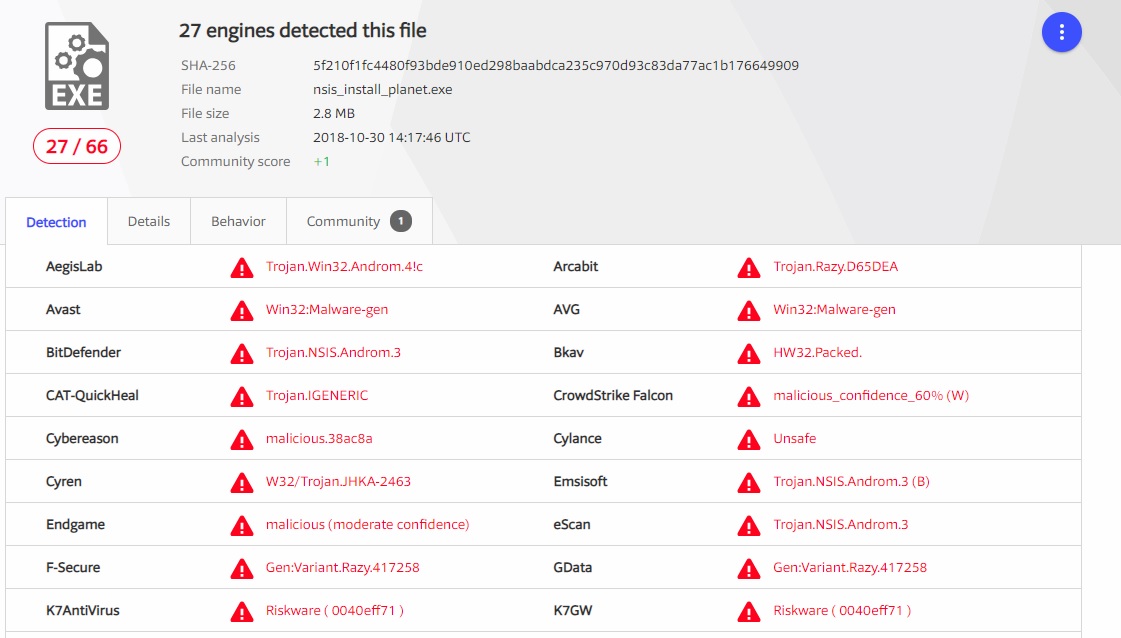Click the 27 engines detected this file heading
The width and height of the screenshot is (1121, 638).
coord(302,31)
